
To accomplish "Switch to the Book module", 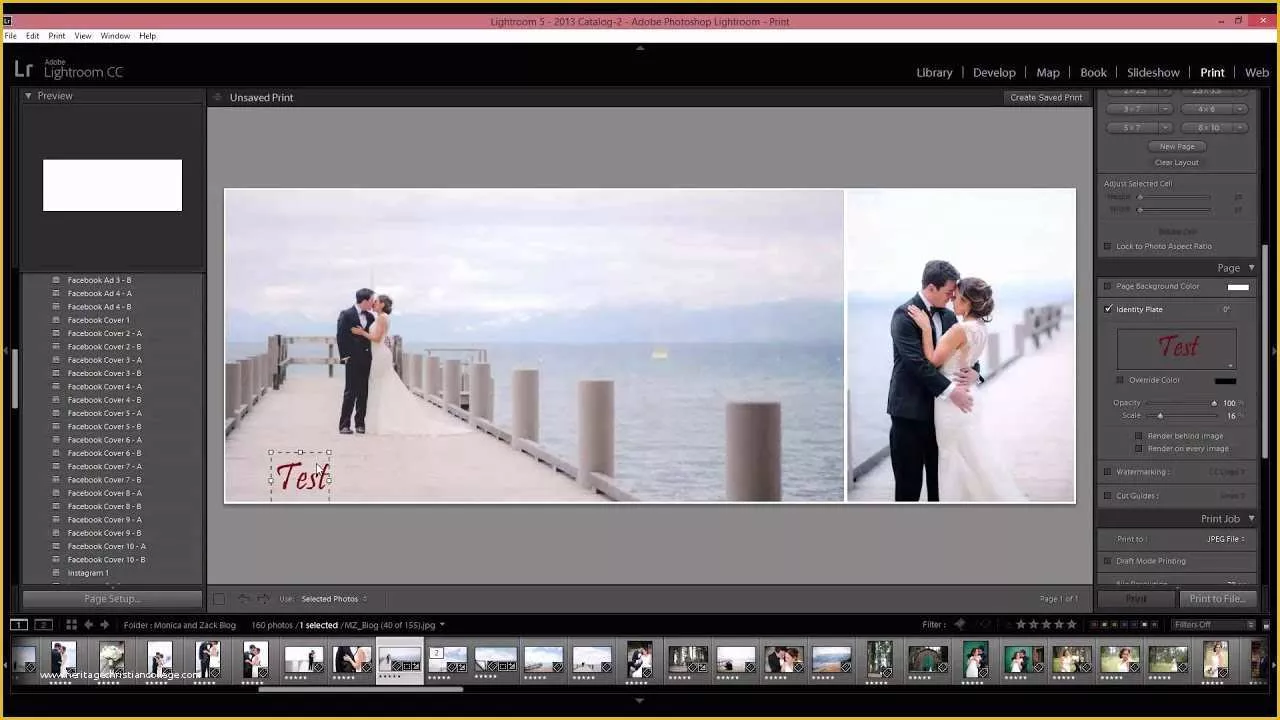I will (1093, 72).
